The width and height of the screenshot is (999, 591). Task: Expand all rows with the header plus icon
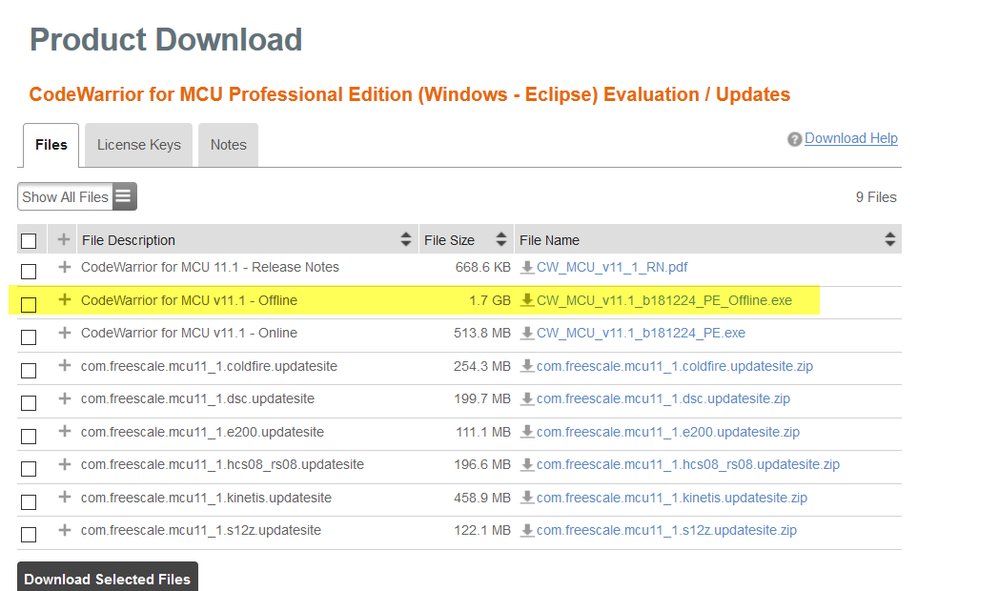(x=63, y=239)
